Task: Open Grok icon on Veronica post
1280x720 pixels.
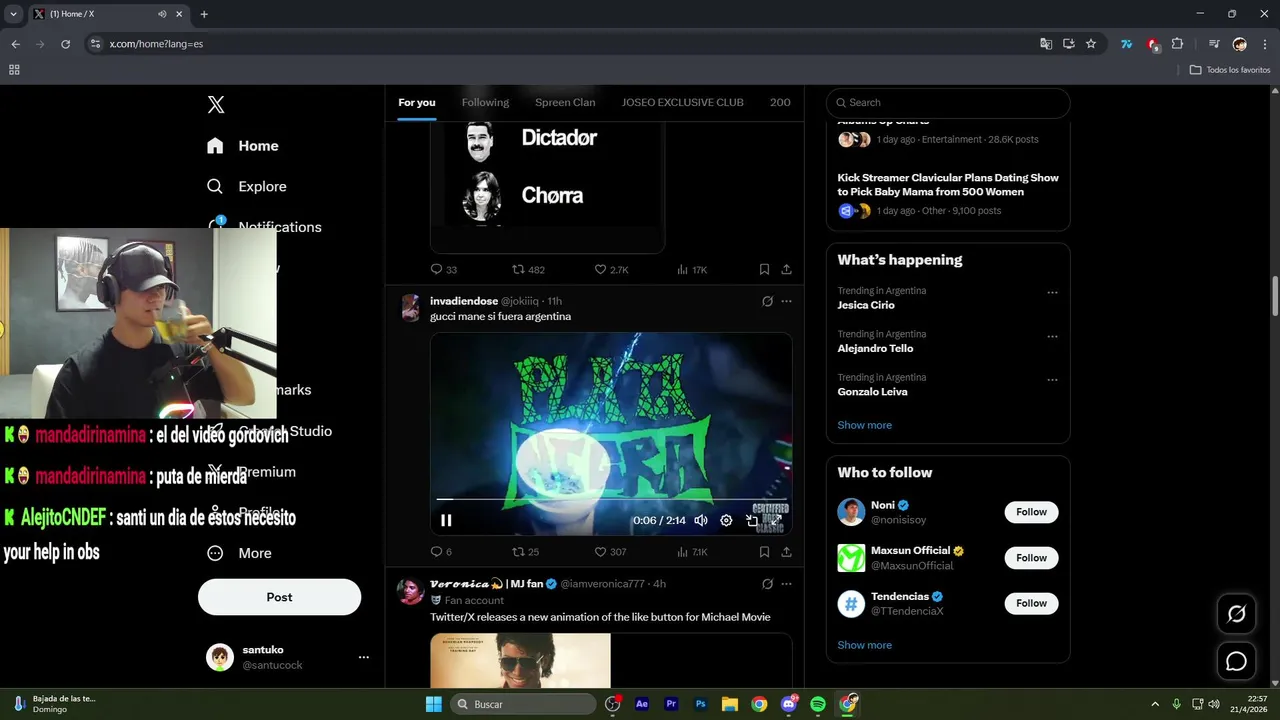Action: 767,584
